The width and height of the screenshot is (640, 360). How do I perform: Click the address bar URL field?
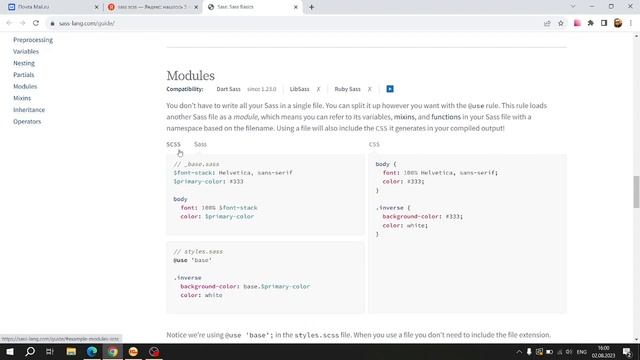tap(294, 23)
